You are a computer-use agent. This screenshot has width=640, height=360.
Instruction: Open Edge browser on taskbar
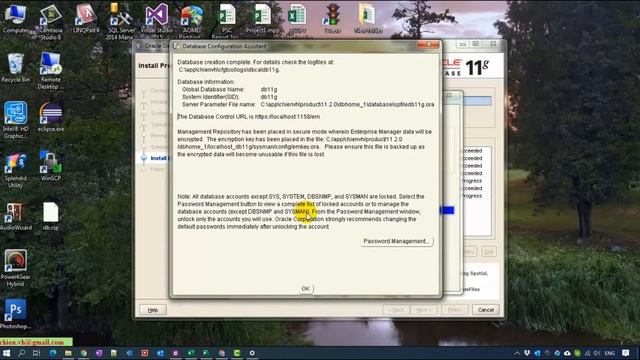(x=53, y=353)
